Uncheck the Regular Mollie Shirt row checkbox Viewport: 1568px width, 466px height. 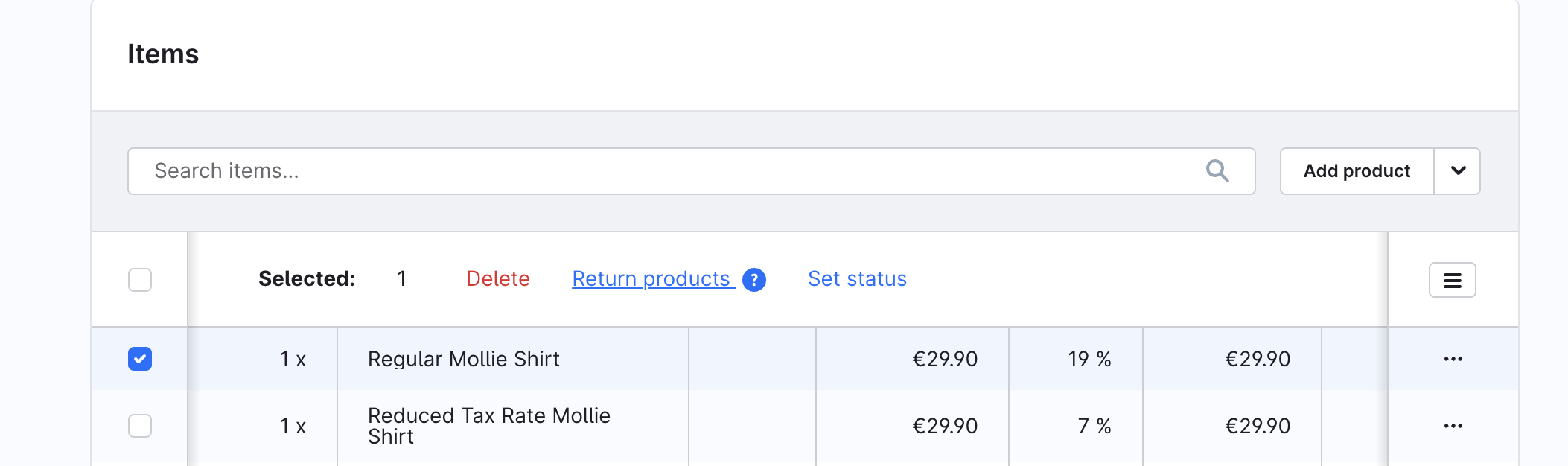coord(140,359)
